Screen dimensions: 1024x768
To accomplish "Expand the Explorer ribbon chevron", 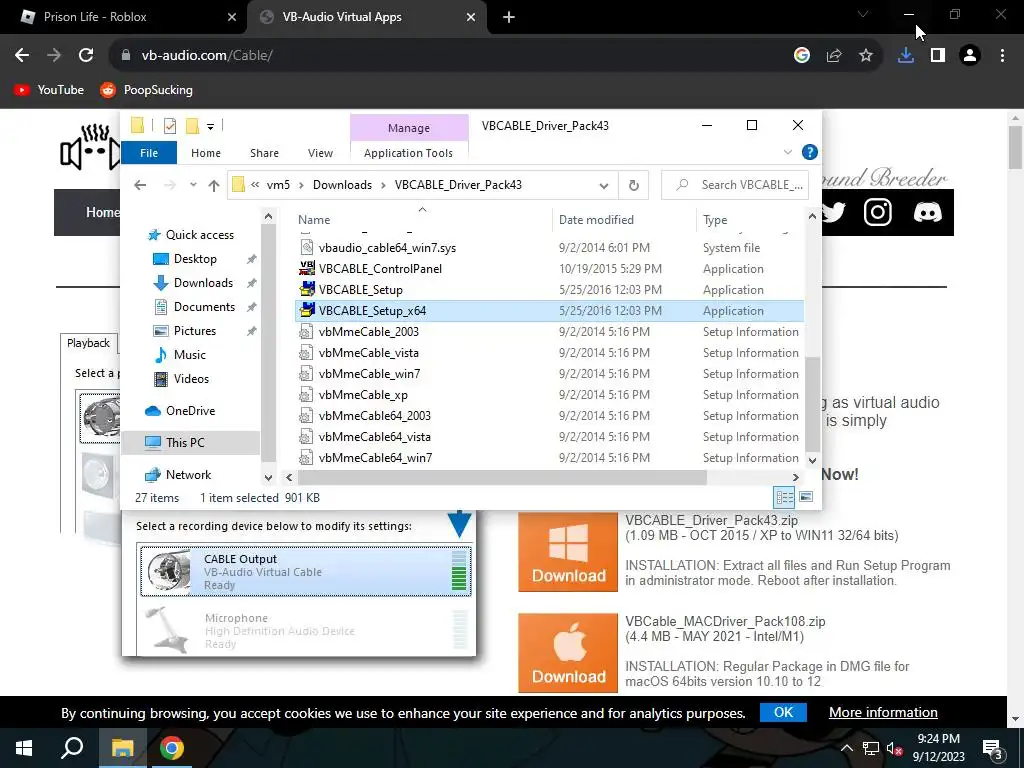I will pos(788,152).
